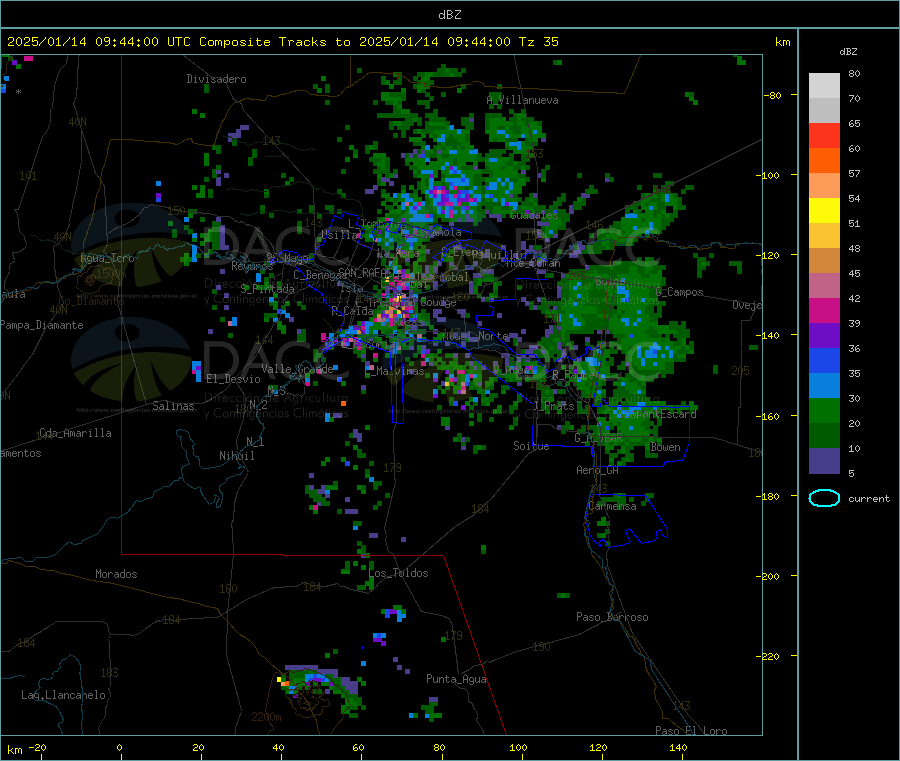Click the Punta_Agua place label
The image size is (900, 761).
click(x=456, y=679)
